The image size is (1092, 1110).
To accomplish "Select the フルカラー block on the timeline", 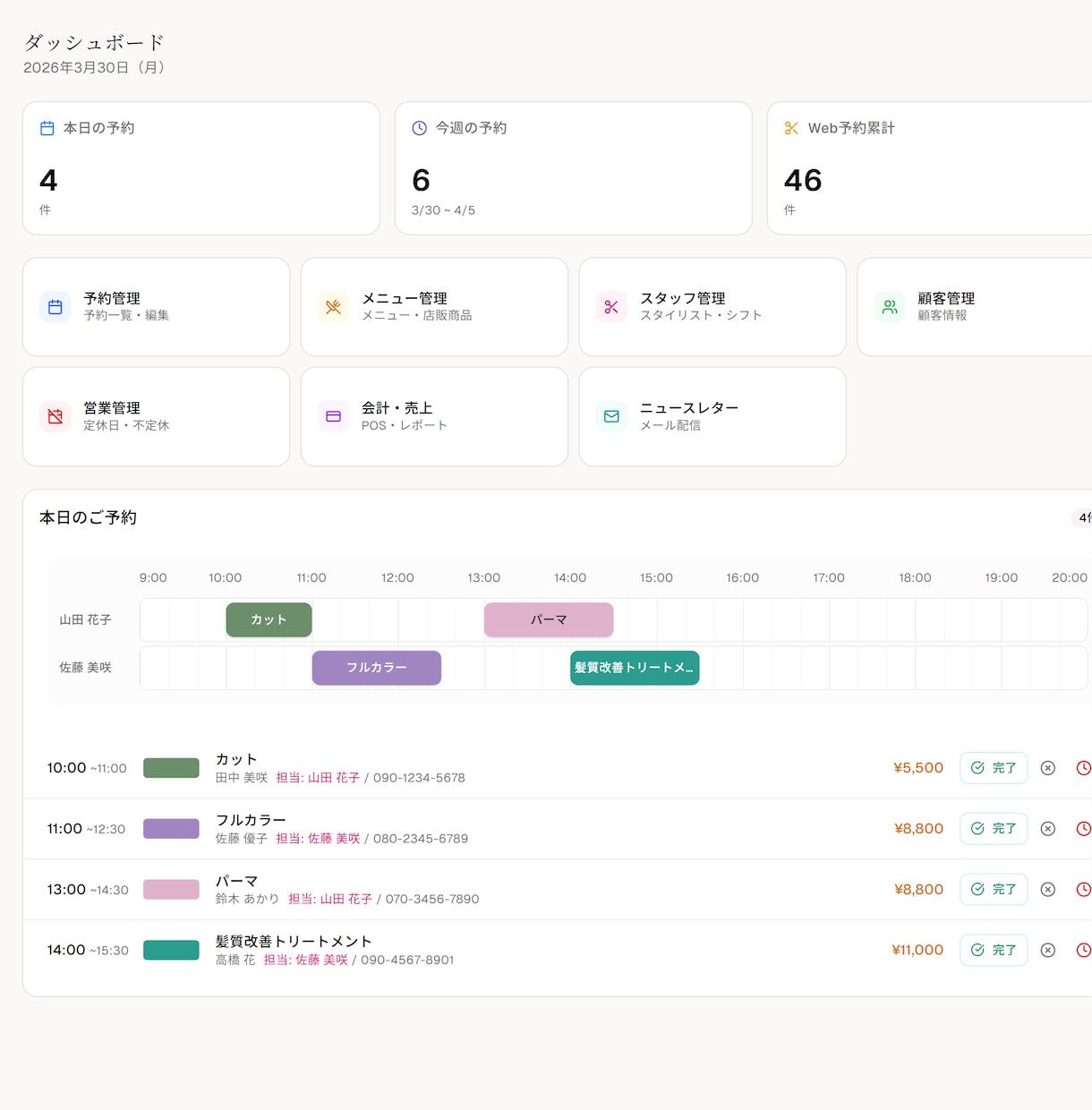I will 377,668.
